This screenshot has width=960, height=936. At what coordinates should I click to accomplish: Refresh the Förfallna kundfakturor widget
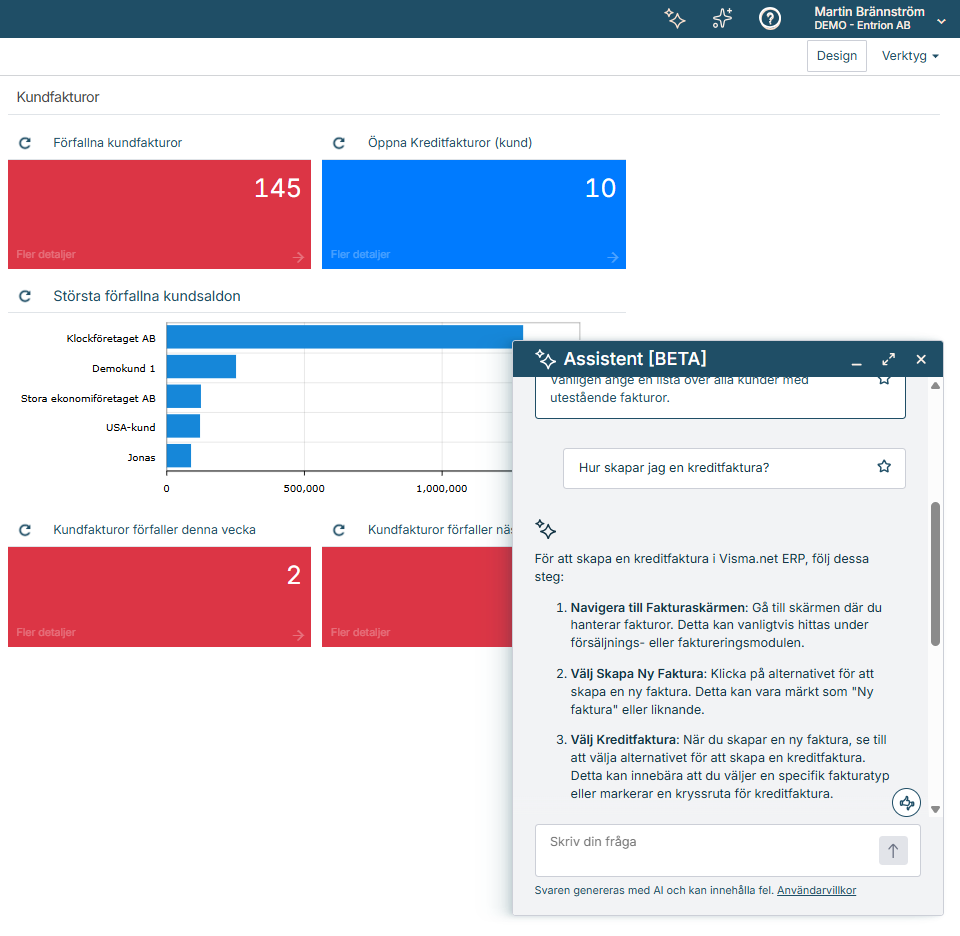(25, 143)
